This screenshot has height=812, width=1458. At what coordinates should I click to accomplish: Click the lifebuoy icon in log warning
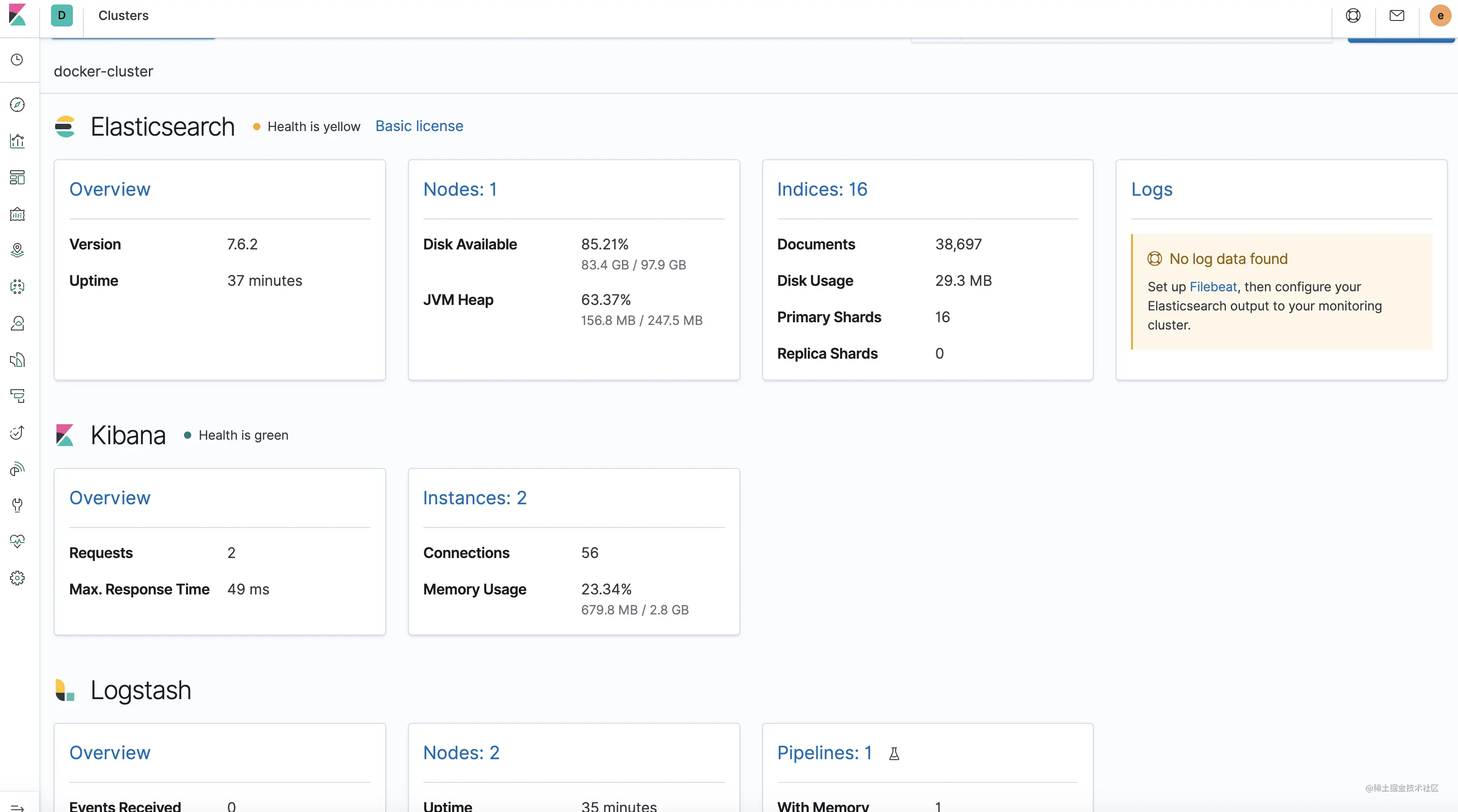pyautogui.click(x=1155, y=259)
